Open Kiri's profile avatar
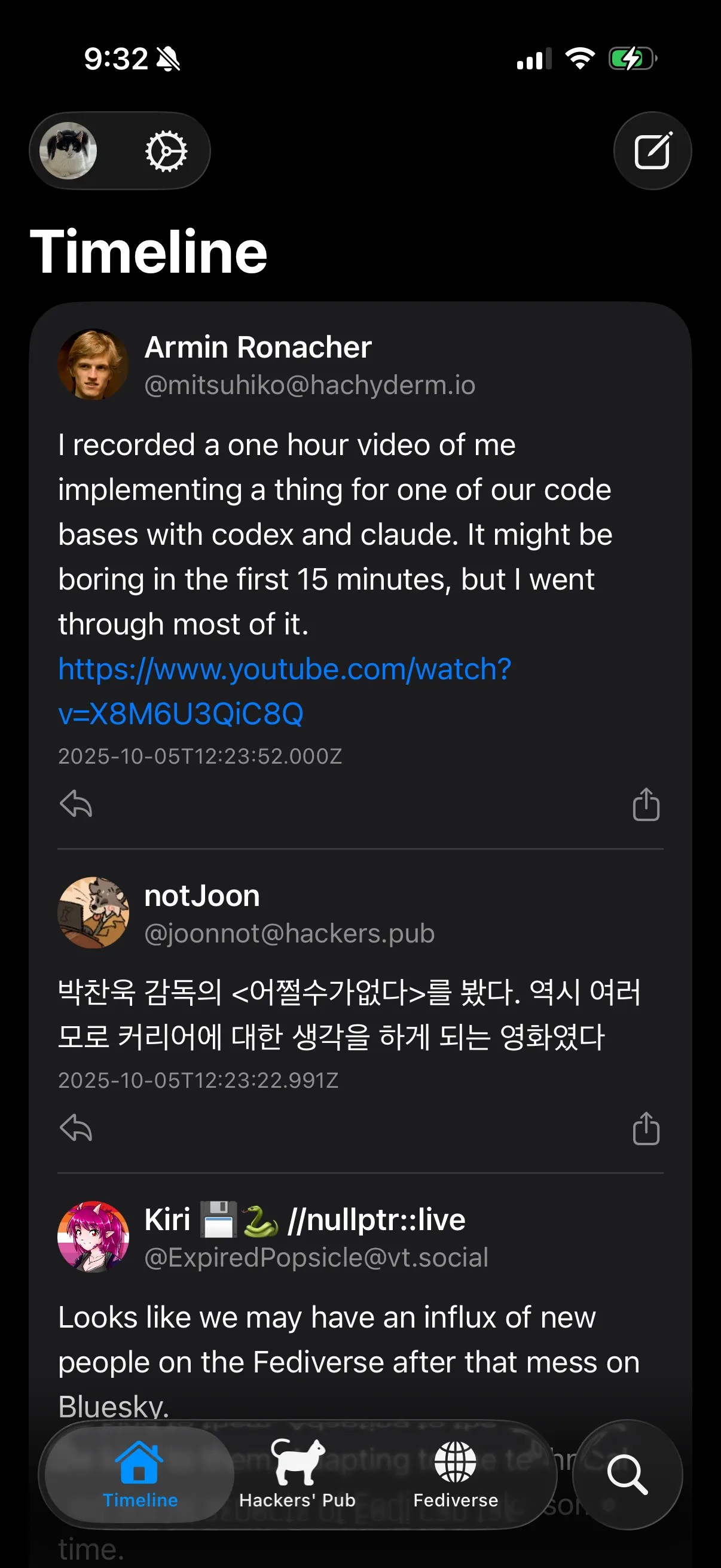This screenshot has height=1568, width=721. pos(93,1236)
